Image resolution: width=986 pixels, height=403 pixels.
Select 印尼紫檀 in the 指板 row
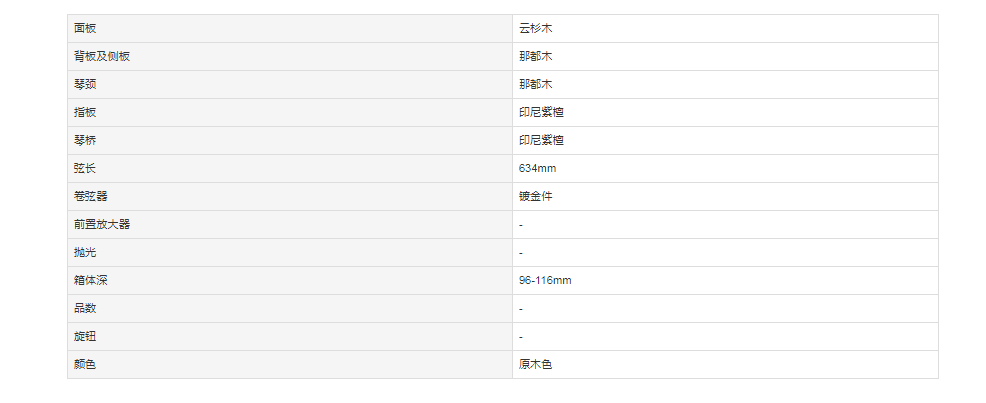[725, 113]
